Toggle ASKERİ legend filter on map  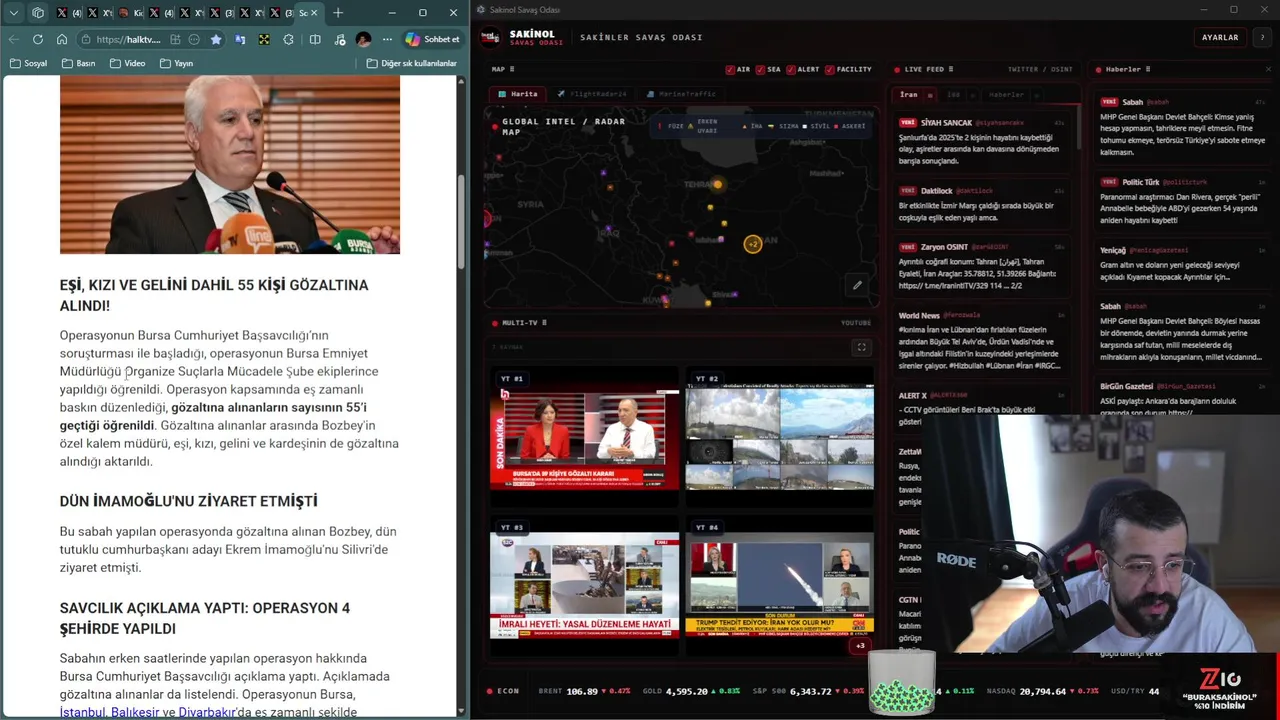849,127
